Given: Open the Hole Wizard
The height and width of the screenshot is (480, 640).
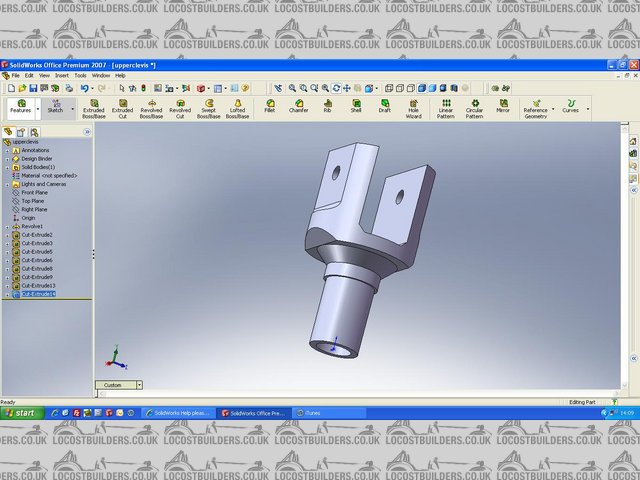Looking at the screenshot, I should click(413, 108).
